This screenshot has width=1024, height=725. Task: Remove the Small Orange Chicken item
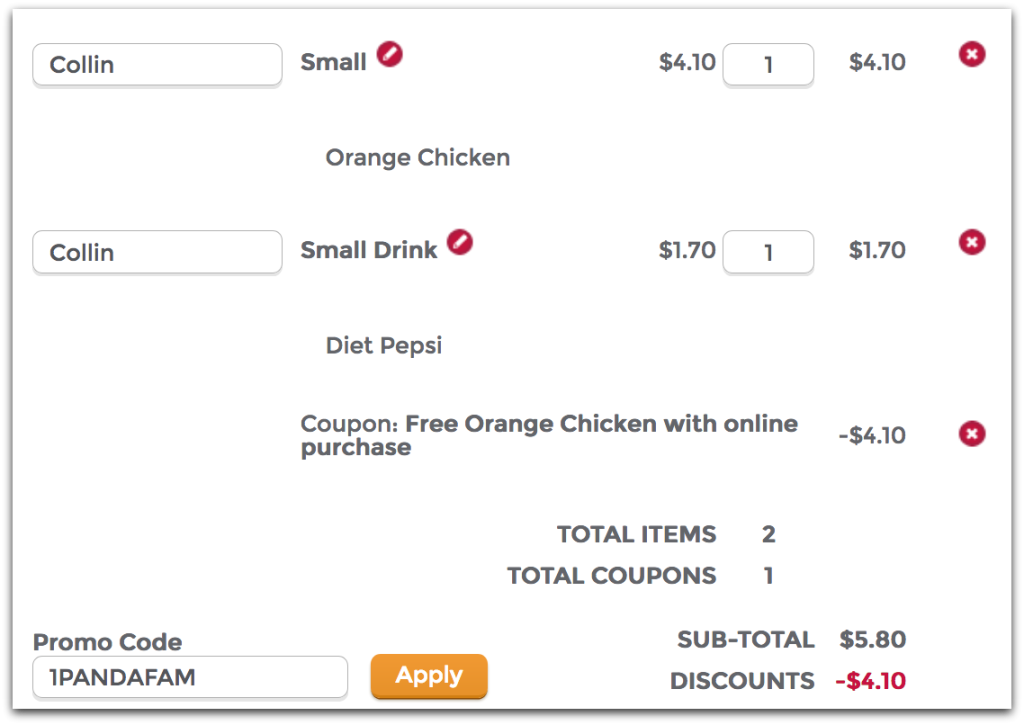tap(971, 55)
